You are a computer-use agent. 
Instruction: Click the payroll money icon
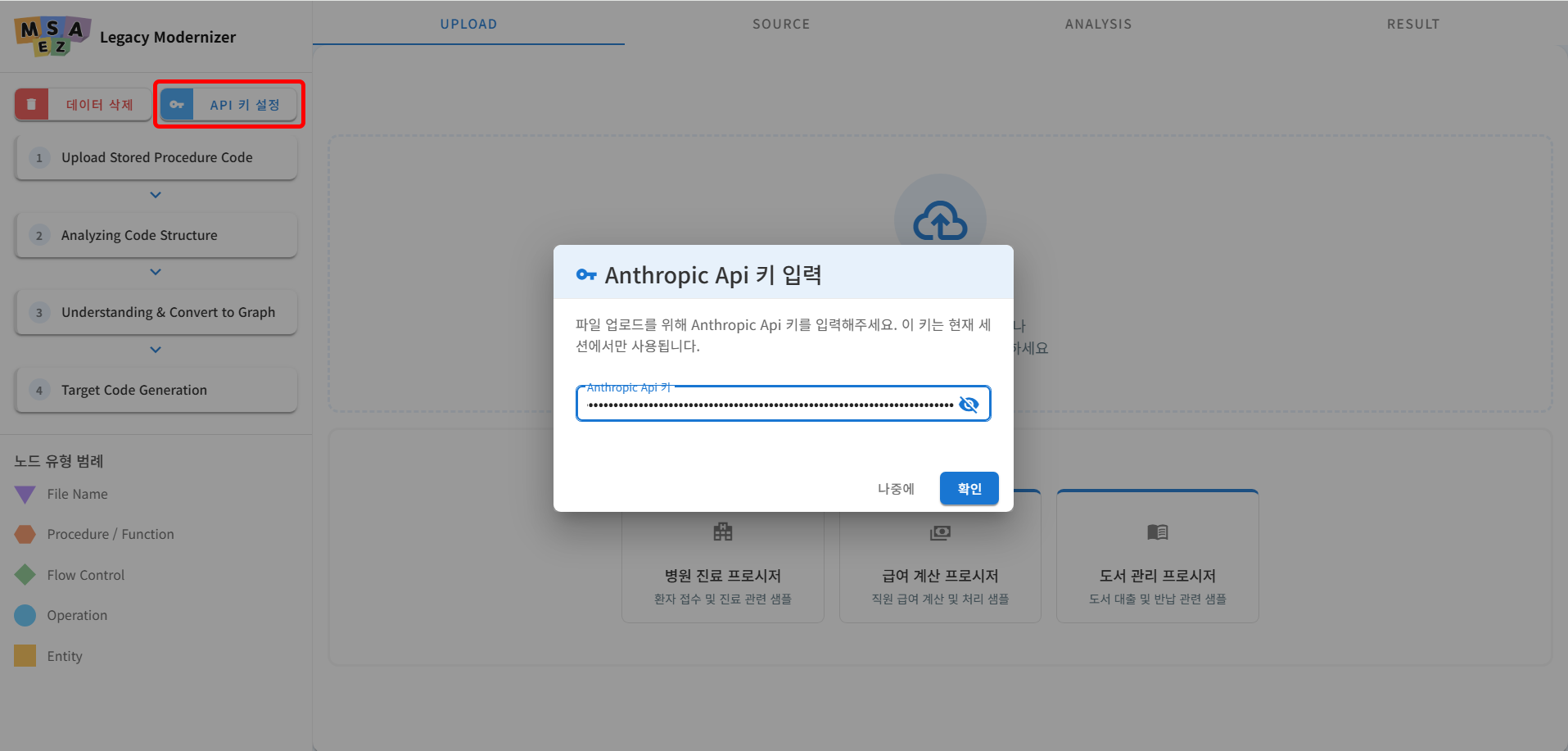click(940, 533)
